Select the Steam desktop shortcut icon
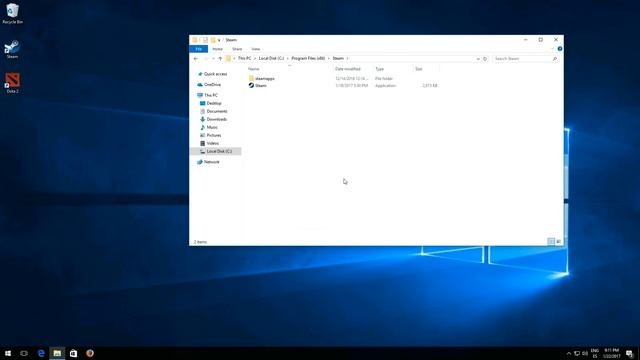Viewport: 640px width, 360px height. (x=12, y=49)
